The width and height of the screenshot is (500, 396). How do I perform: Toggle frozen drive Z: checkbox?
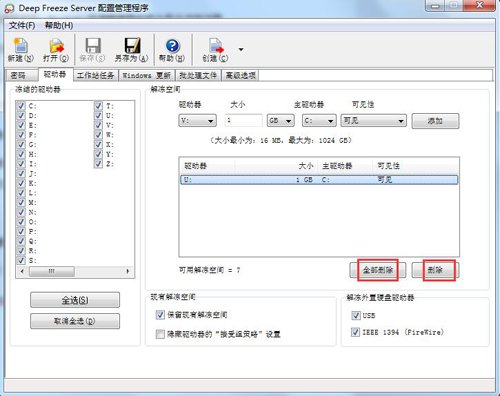[x=98, y=164]
